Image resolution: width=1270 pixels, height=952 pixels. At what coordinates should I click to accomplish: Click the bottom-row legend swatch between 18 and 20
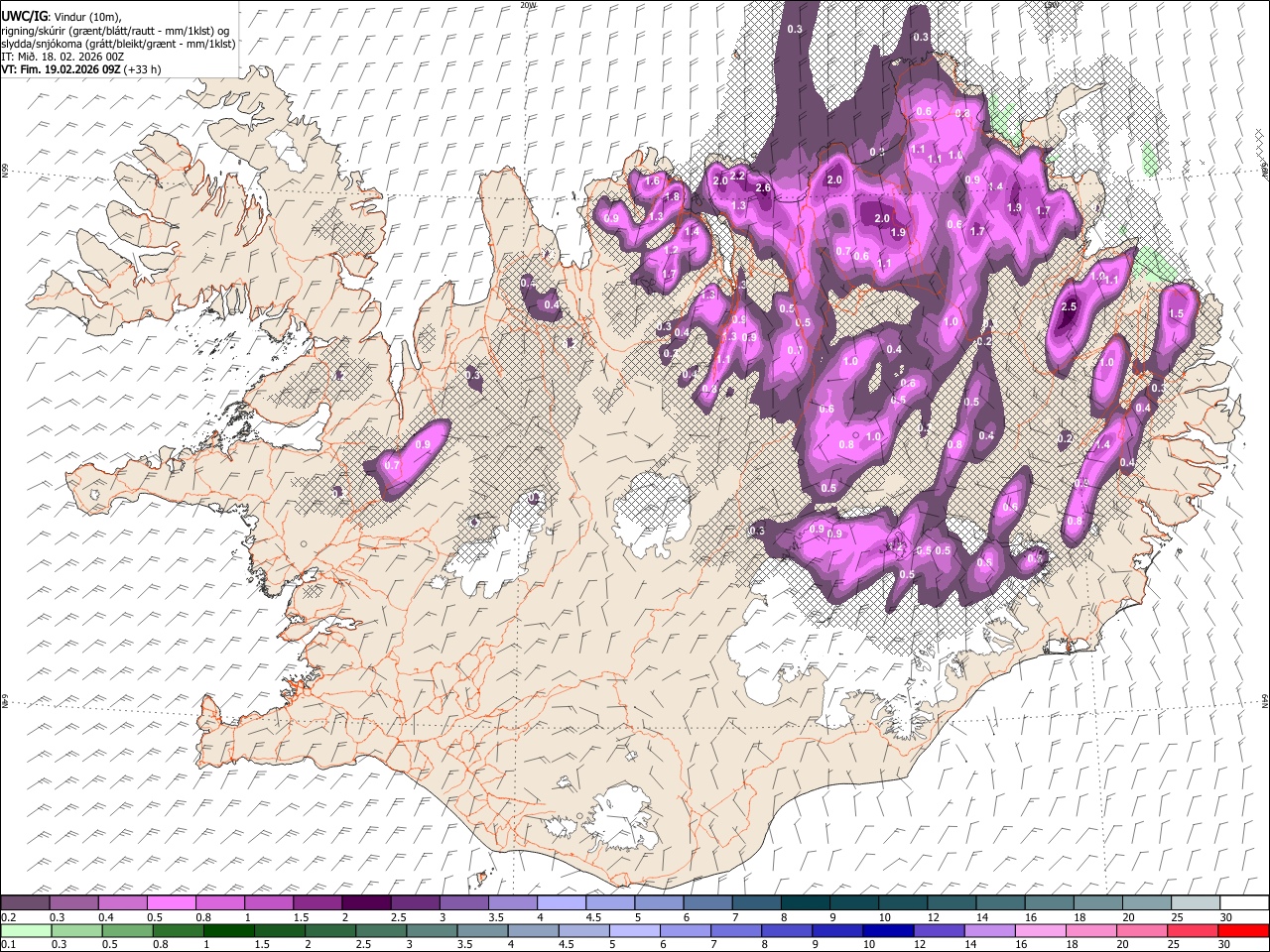coord(1090,930)
